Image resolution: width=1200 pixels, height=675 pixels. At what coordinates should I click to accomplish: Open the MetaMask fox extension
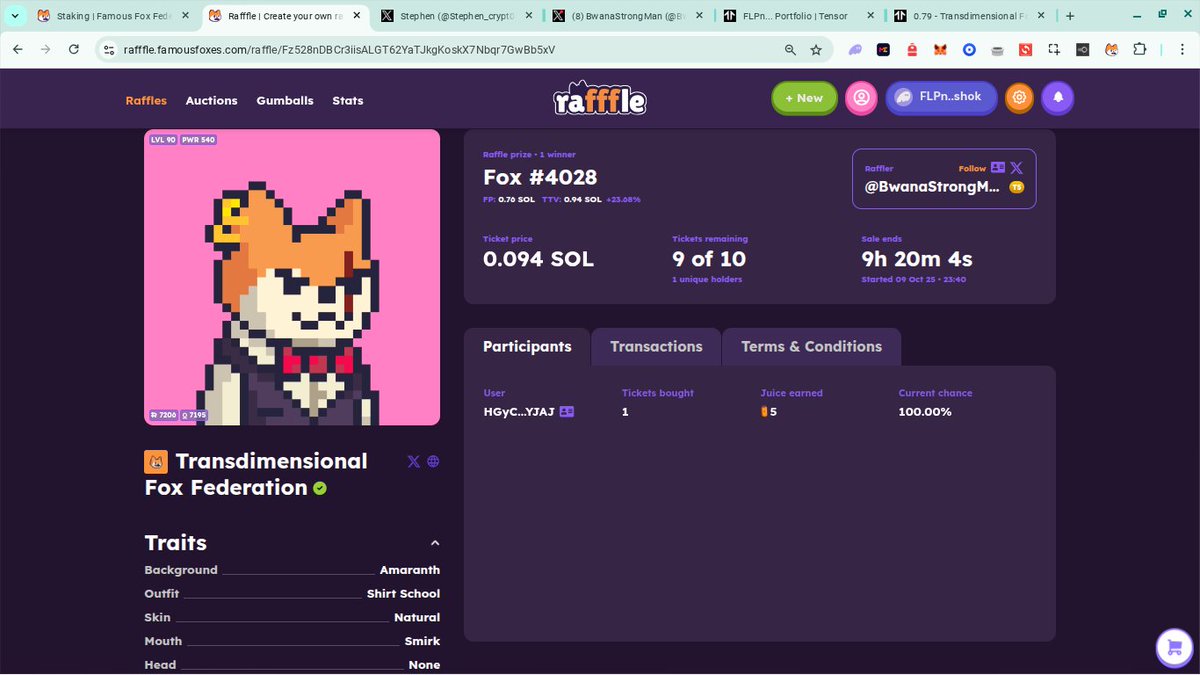(940, 49)
